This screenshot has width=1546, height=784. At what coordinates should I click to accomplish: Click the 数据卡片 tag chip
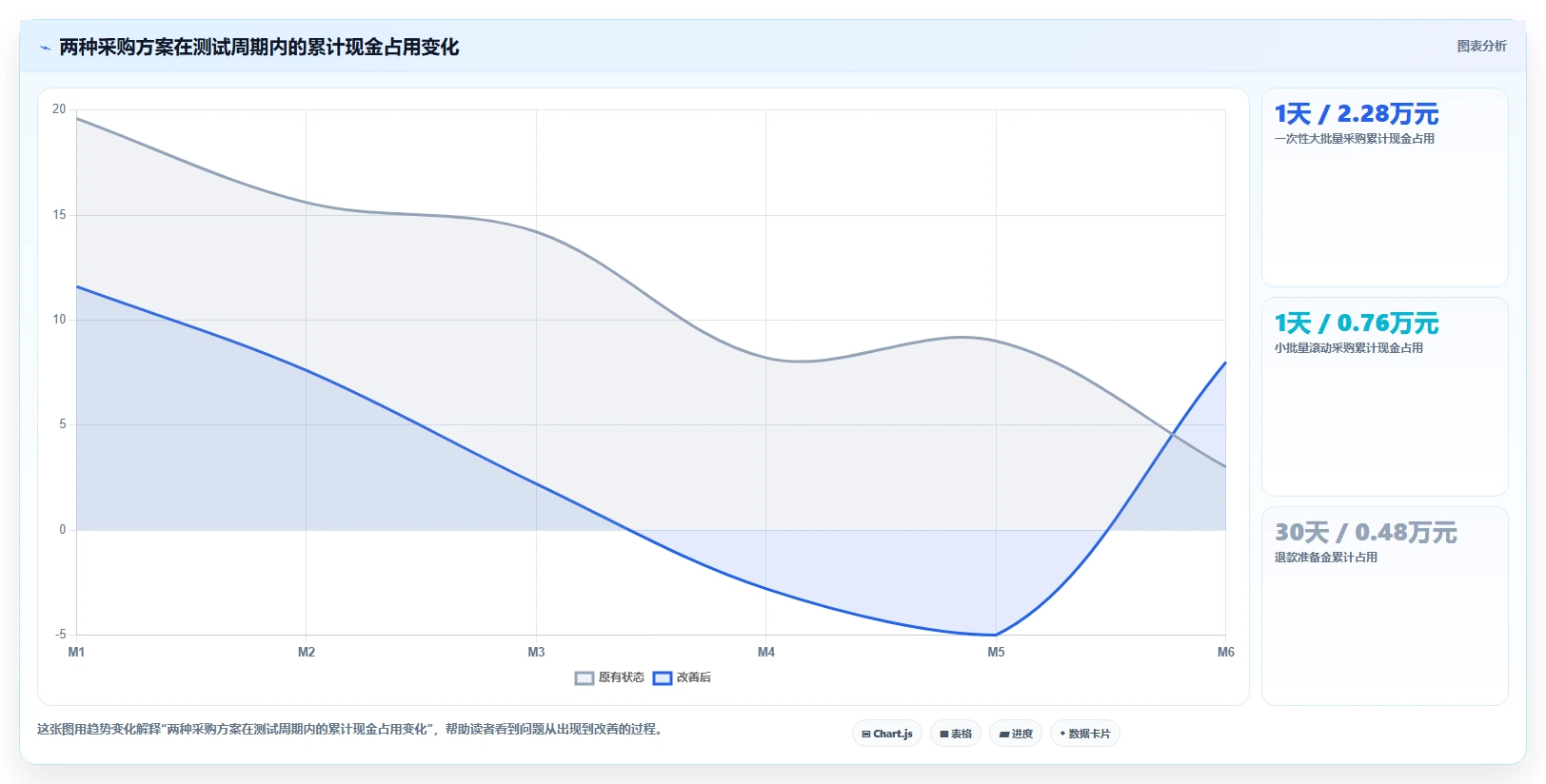point(1085,734)
